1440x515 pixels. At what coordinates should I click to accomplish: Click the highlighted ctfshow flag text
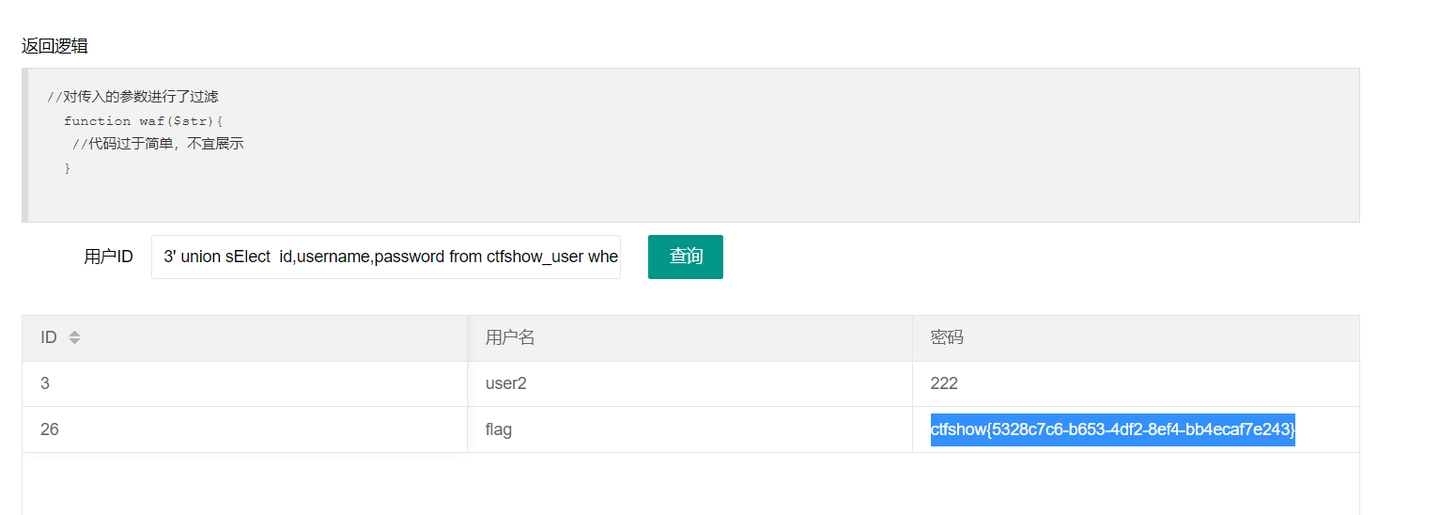pyautogui.click(x=1112, y=429)
